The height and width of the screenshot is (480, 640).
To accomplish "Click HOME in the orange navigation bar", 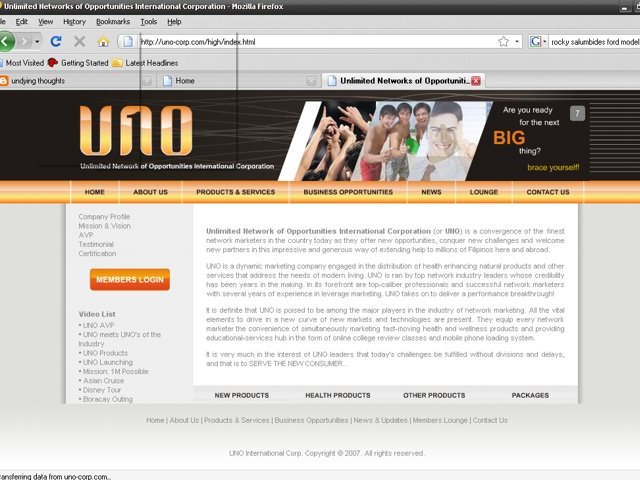I will click(x=95, y=192).
